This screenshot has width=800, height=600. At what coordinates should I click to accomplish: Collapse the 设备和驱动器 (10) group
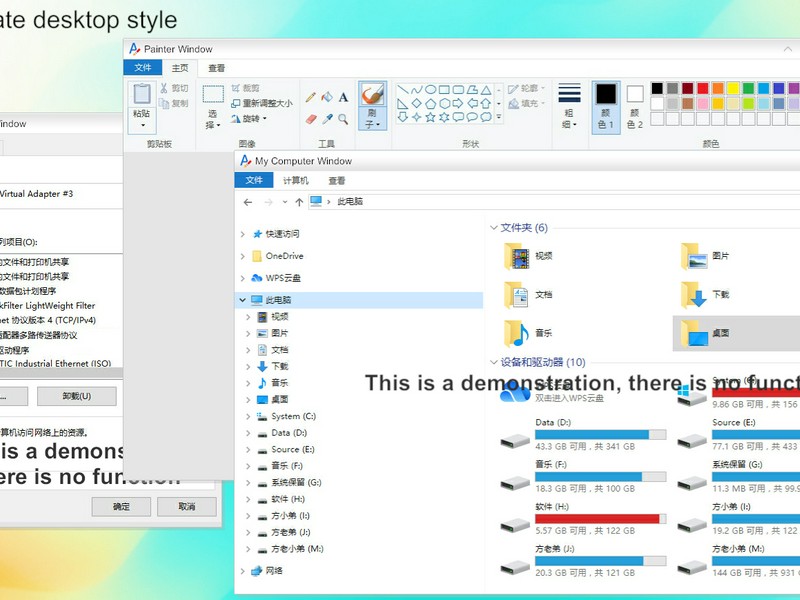[x=493, y=362]
